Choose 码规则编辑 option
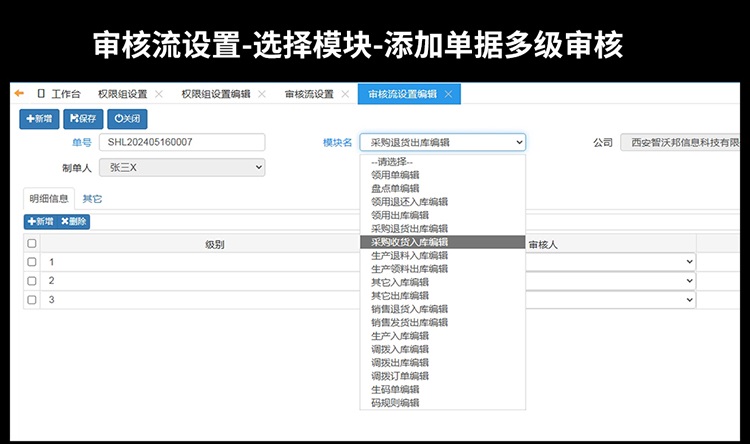 click(442, 403)
